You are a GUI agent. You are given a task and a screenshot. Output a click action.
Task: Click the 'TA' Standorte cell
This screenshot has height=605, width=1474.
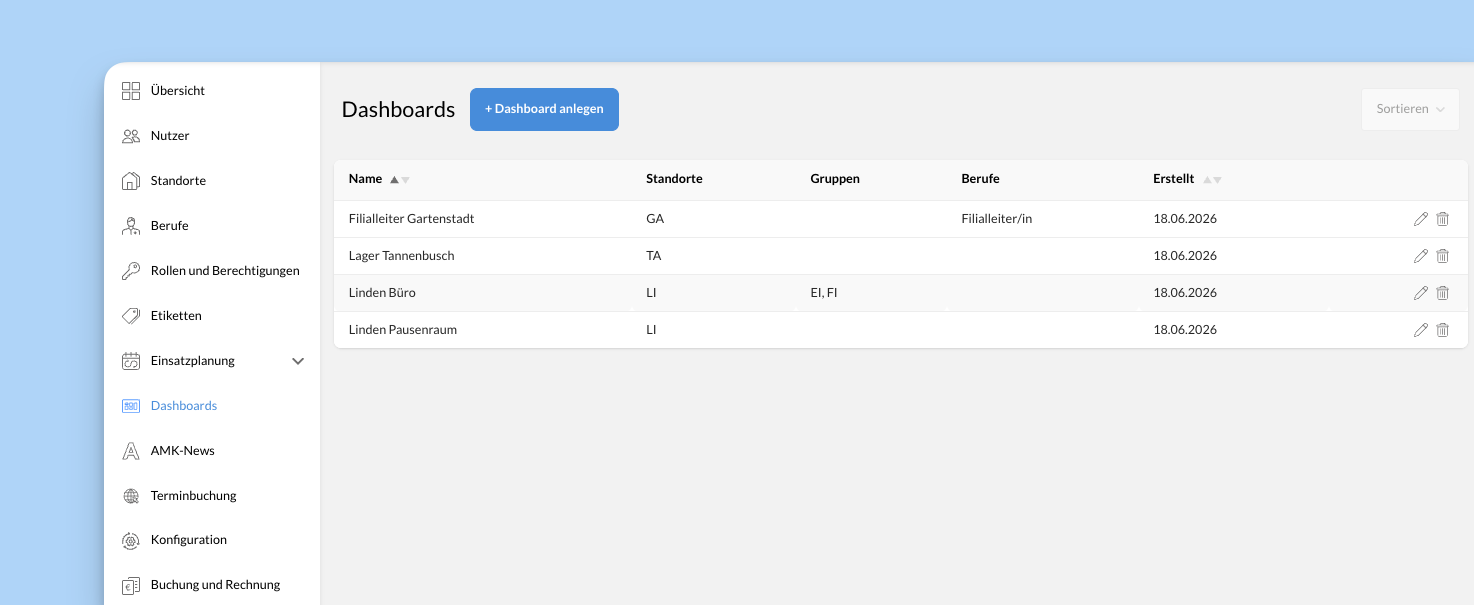pyautogui.click(x=654, y=256)
